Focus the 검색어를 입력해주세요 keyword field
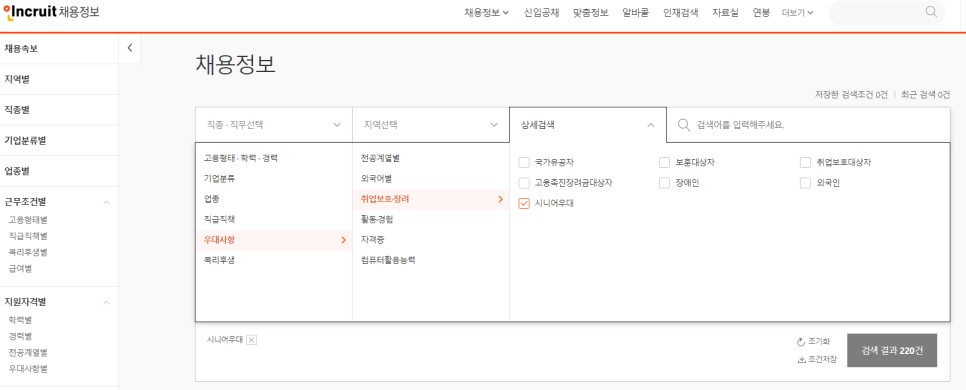This screenshot has width=966, height=390. coord(808,125)
